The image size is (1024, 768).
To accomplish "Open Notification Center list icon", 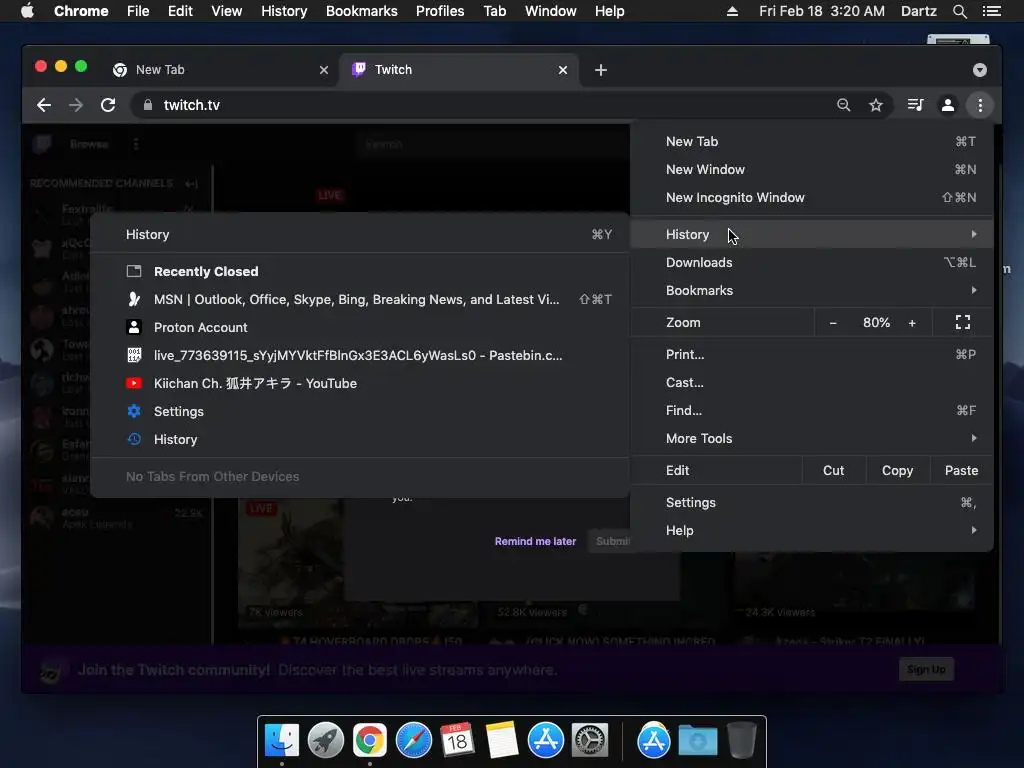I will click(x=992, y=11).
